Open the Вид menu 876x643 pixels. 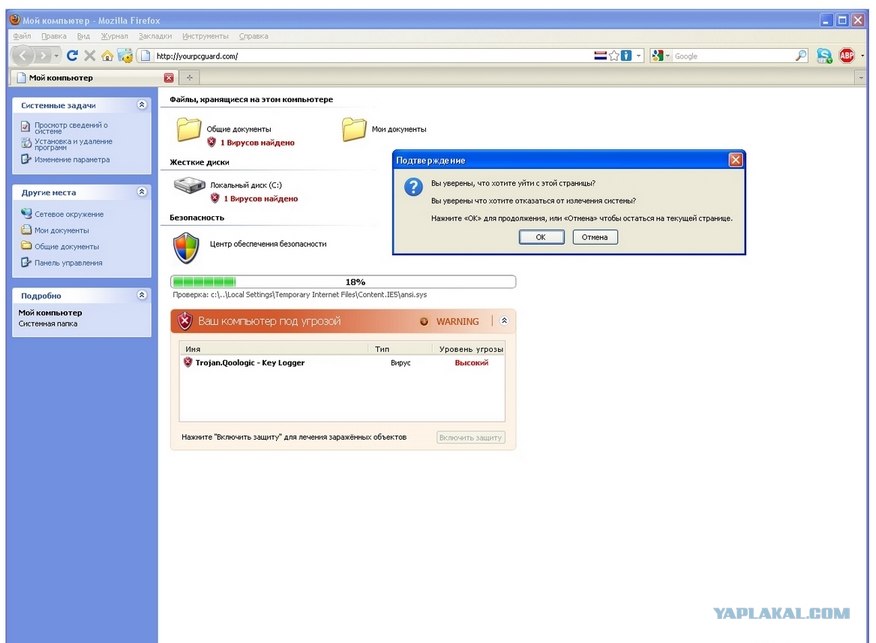(83, 36)
